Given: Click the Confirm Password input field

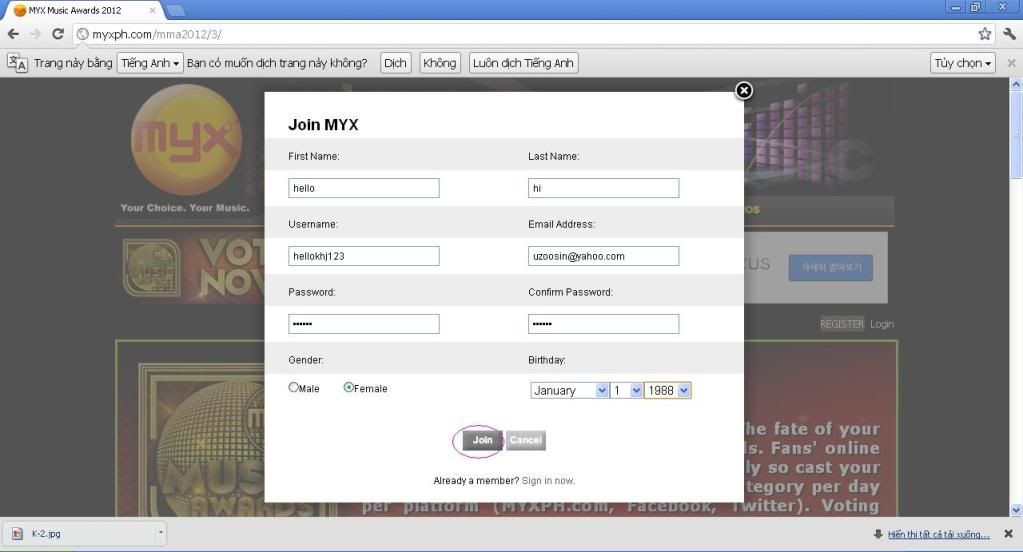Looking at the screenshot, I should tap(603, 324).
